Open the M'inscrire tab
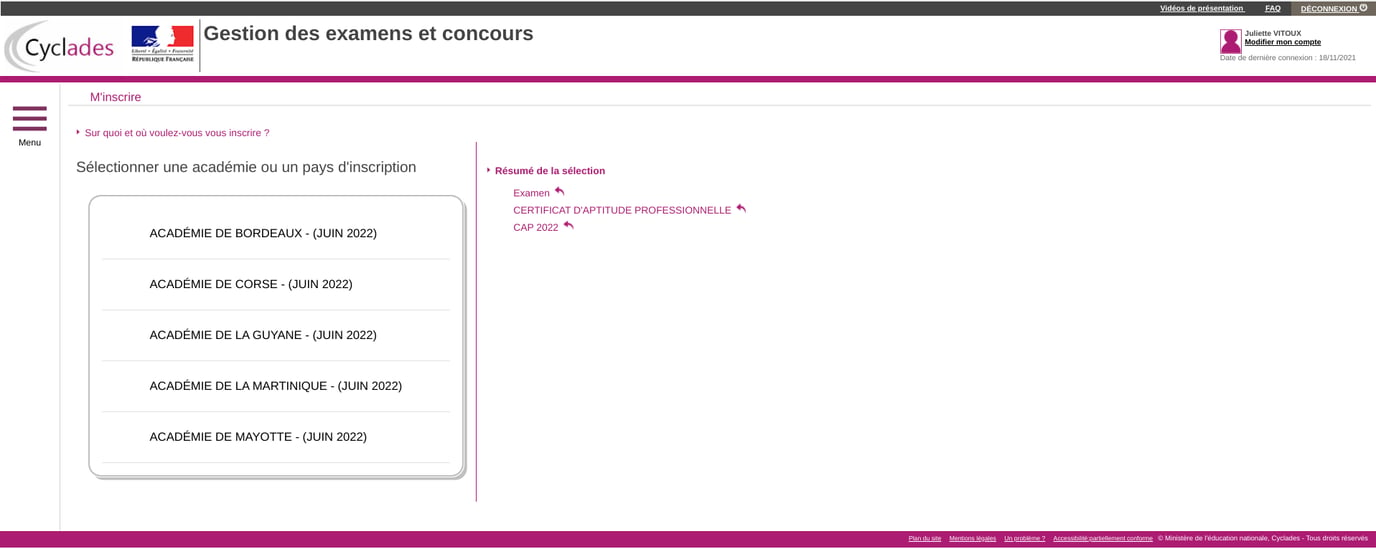This screenshot has width=1376, height=549. coord(116,97)
